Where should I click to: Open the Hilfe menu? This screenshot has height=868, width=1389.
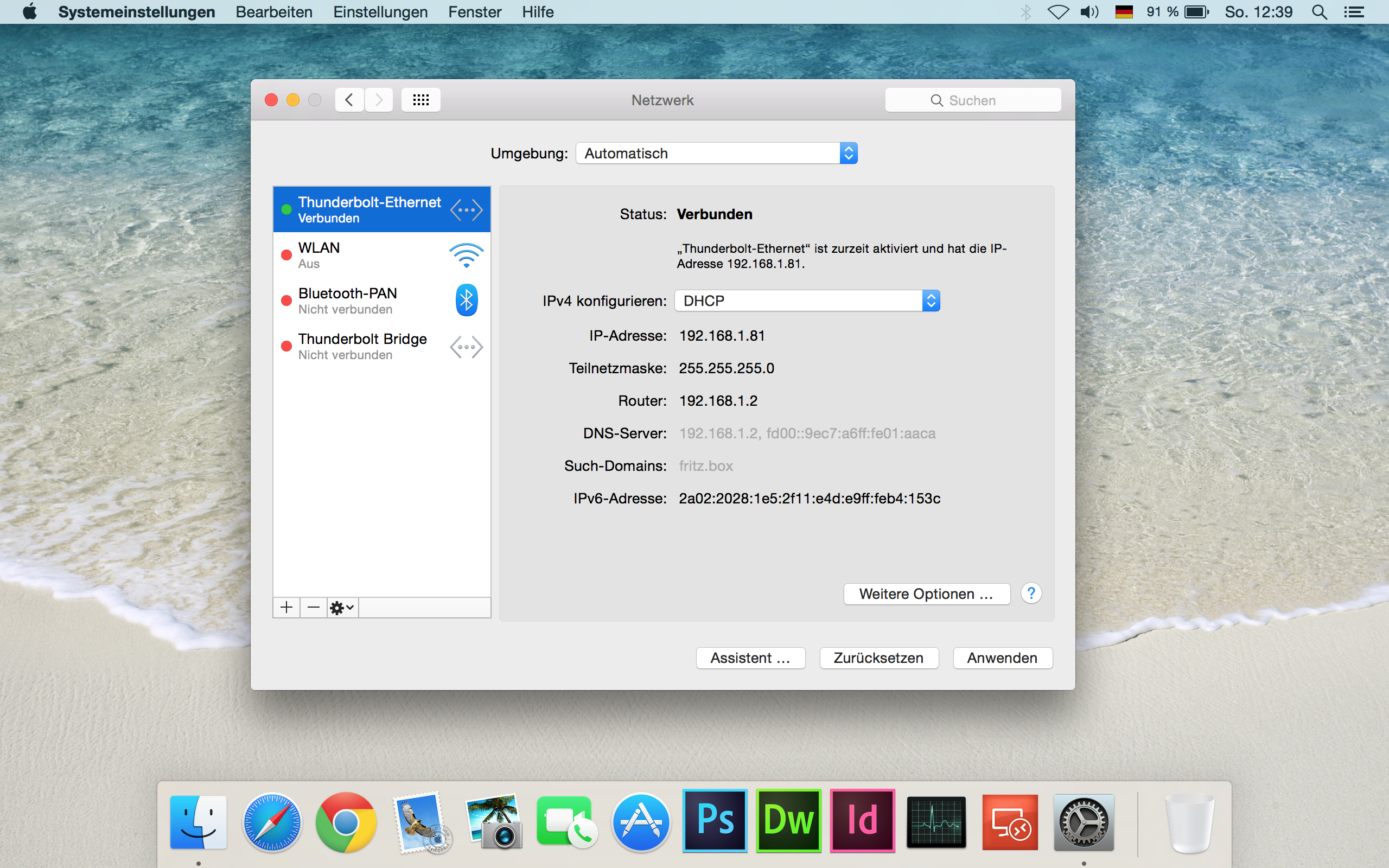(537, 12)
